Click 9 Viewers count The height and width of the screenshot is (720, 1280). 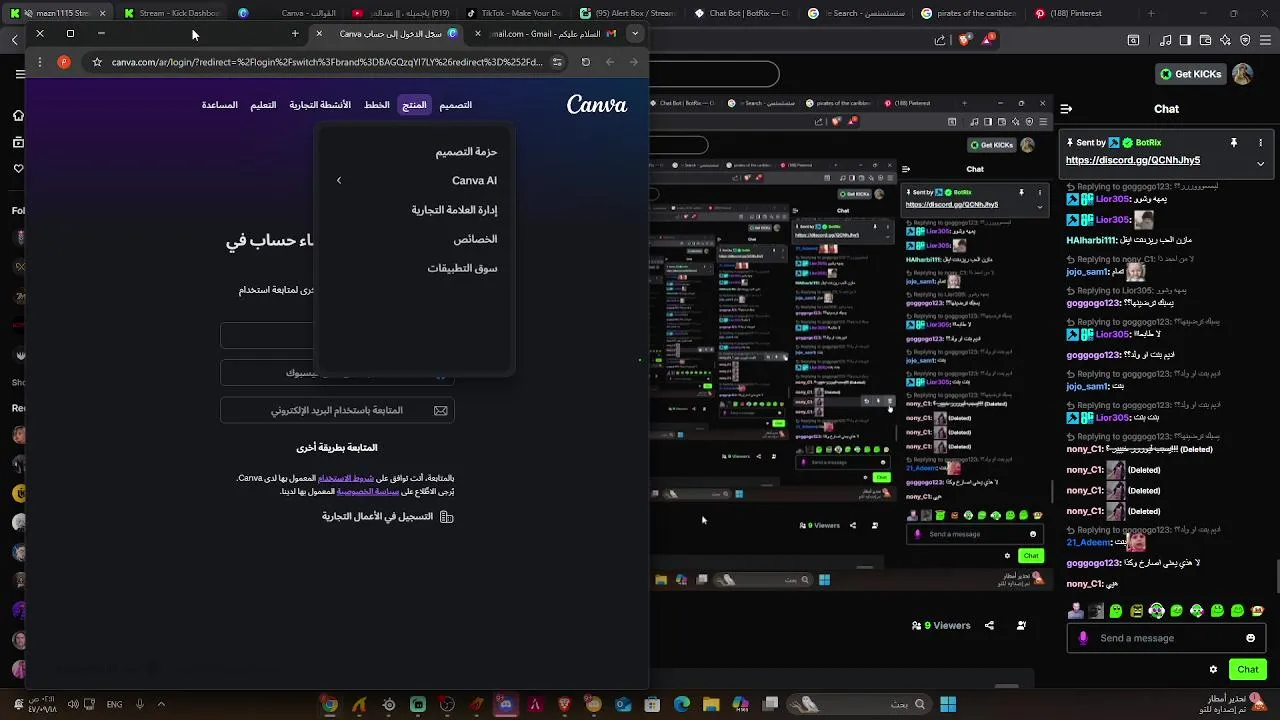tap(941, 625)
